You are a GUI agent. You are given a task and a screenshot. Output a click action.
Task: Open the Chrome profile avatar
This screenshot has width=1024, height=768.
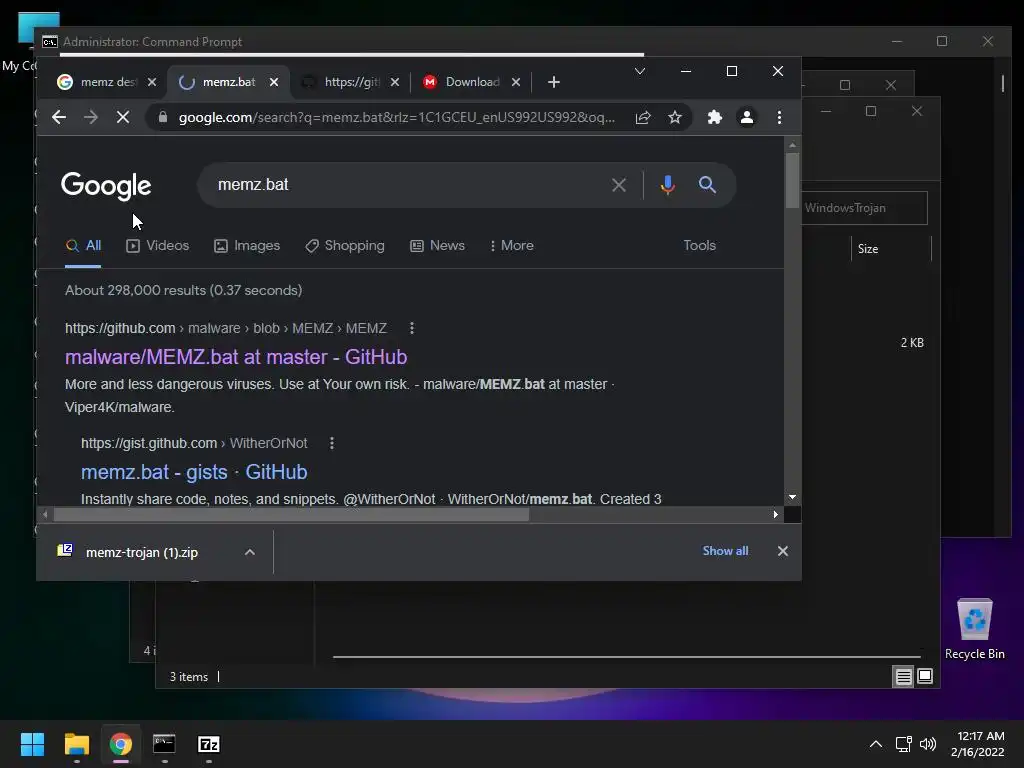coord(746,118)
